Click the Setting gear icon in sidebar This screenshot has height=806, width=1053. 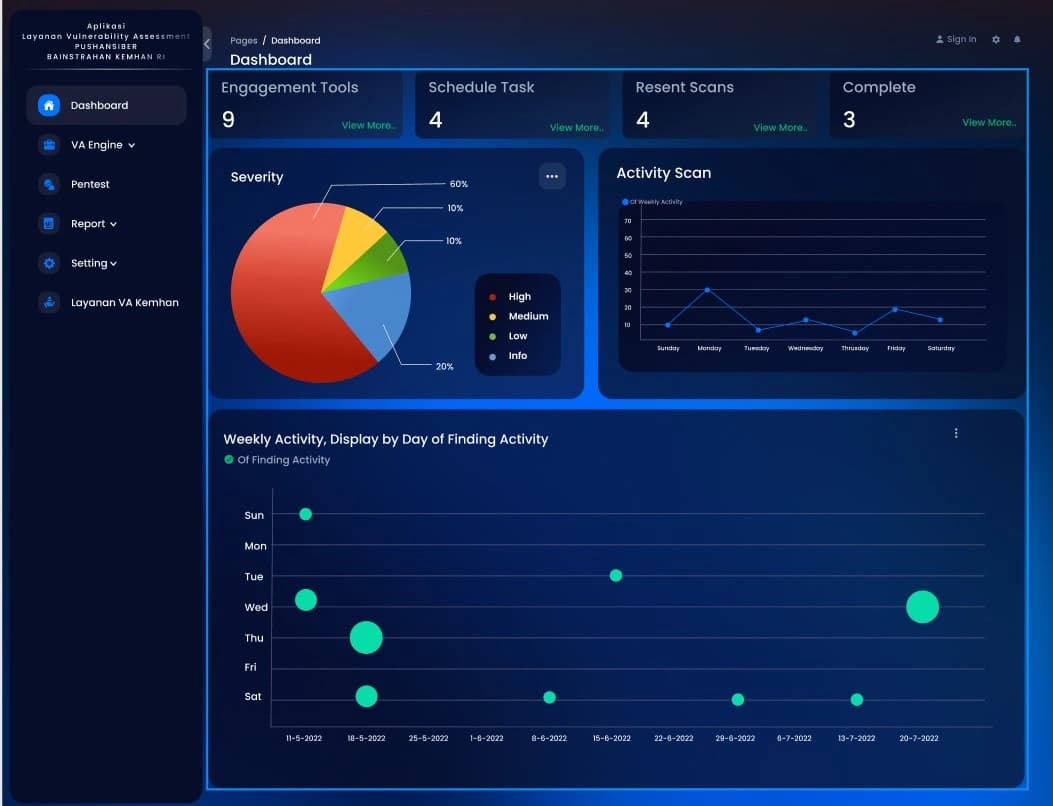pos(49,263)
